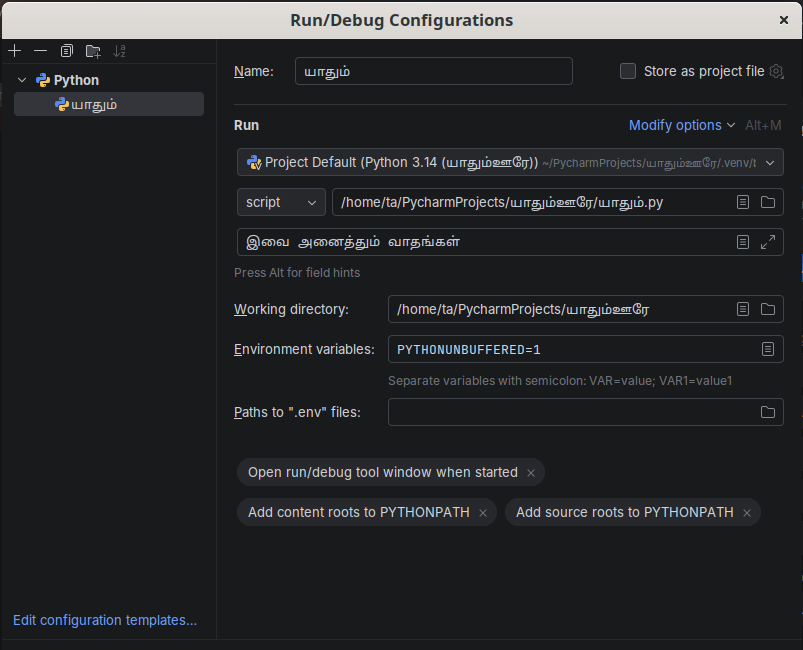803x650 pixels.
Task: Add a new configuration with the plus icon
Action: [x=15, y=51]
